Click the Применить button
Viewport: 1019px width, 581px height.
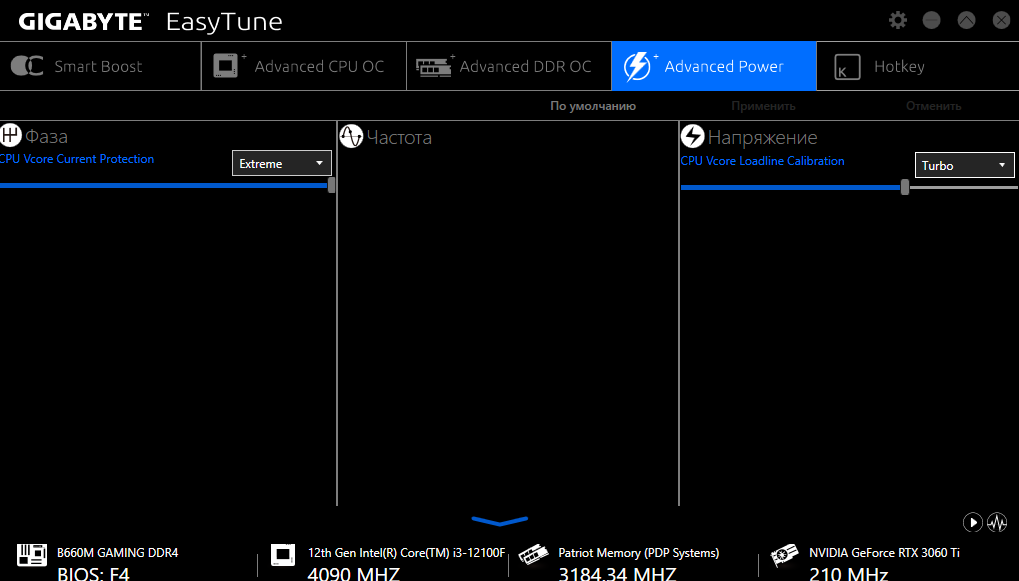click(763, 106)
